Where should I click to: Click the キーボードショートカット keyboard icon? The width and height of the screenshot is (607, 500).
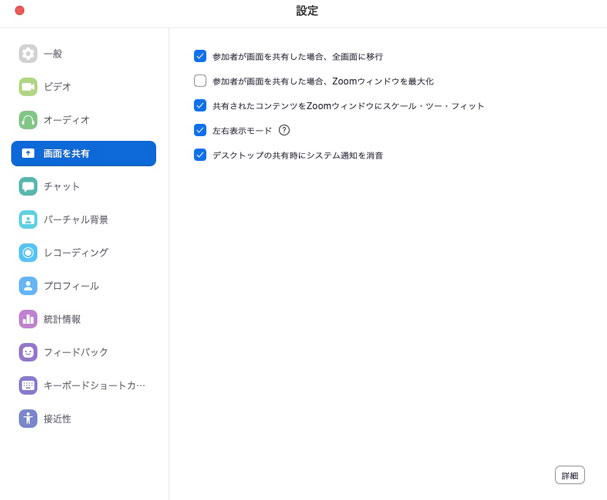coord(28,385)
